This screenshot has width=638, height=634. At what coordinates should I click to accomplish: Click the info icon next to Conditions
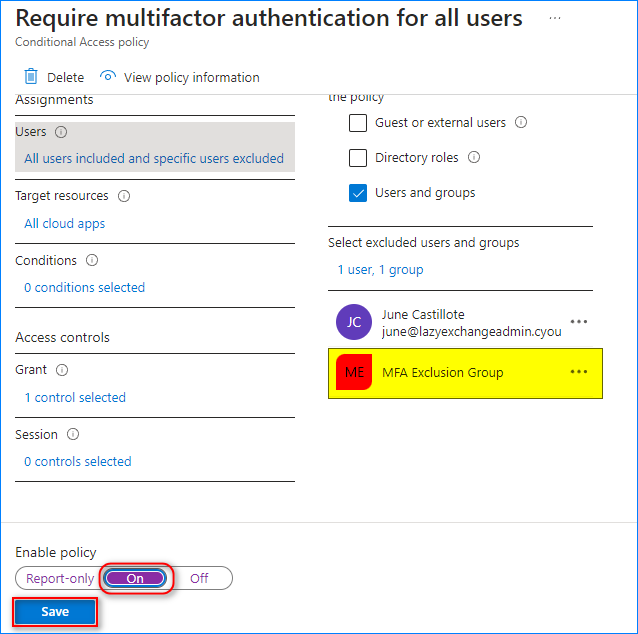[x=92, y=260]
